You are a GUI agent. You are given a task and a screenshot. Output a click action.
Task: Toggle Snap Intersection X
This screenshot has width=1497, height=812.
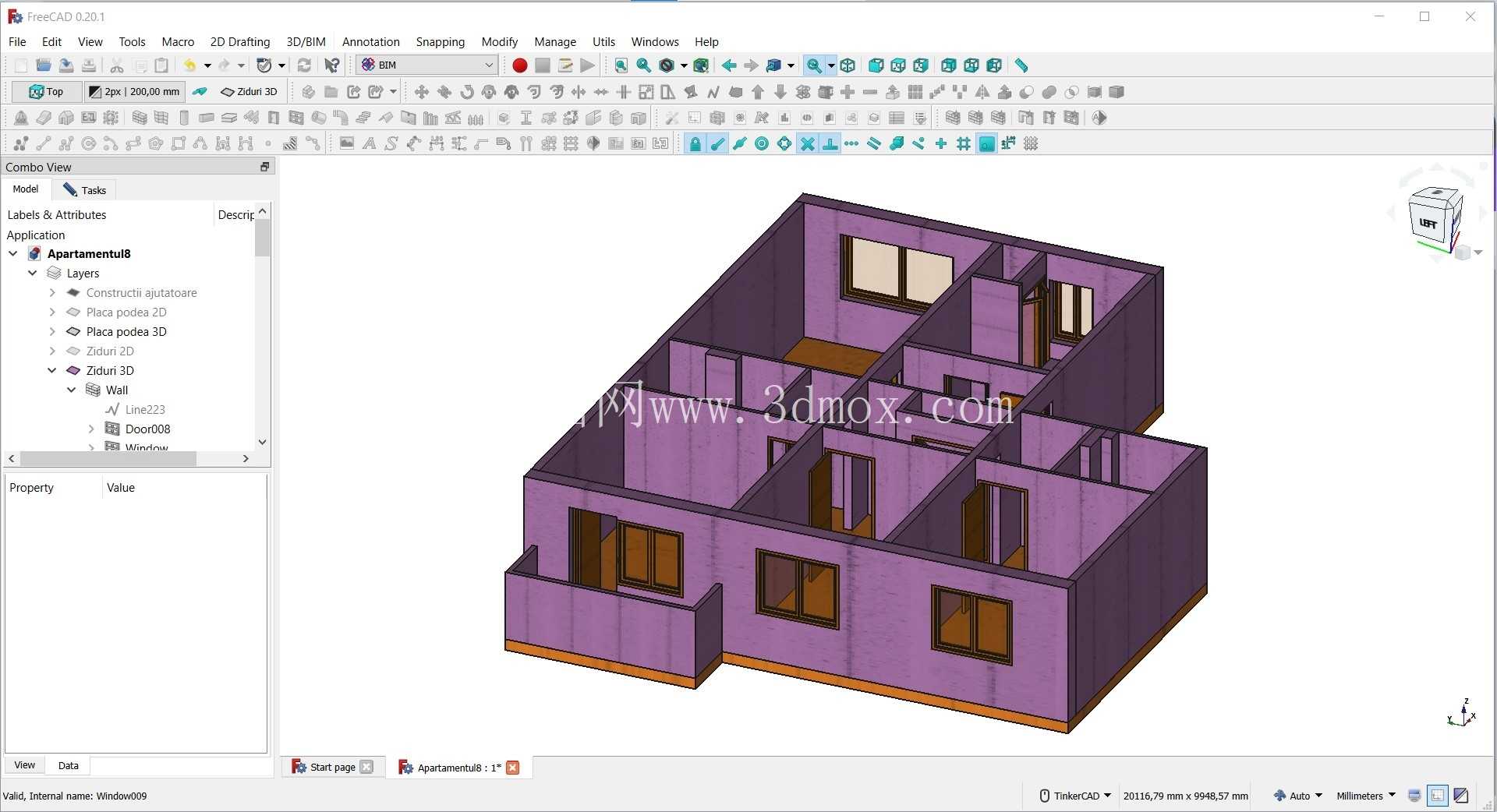tap(808, 143)
